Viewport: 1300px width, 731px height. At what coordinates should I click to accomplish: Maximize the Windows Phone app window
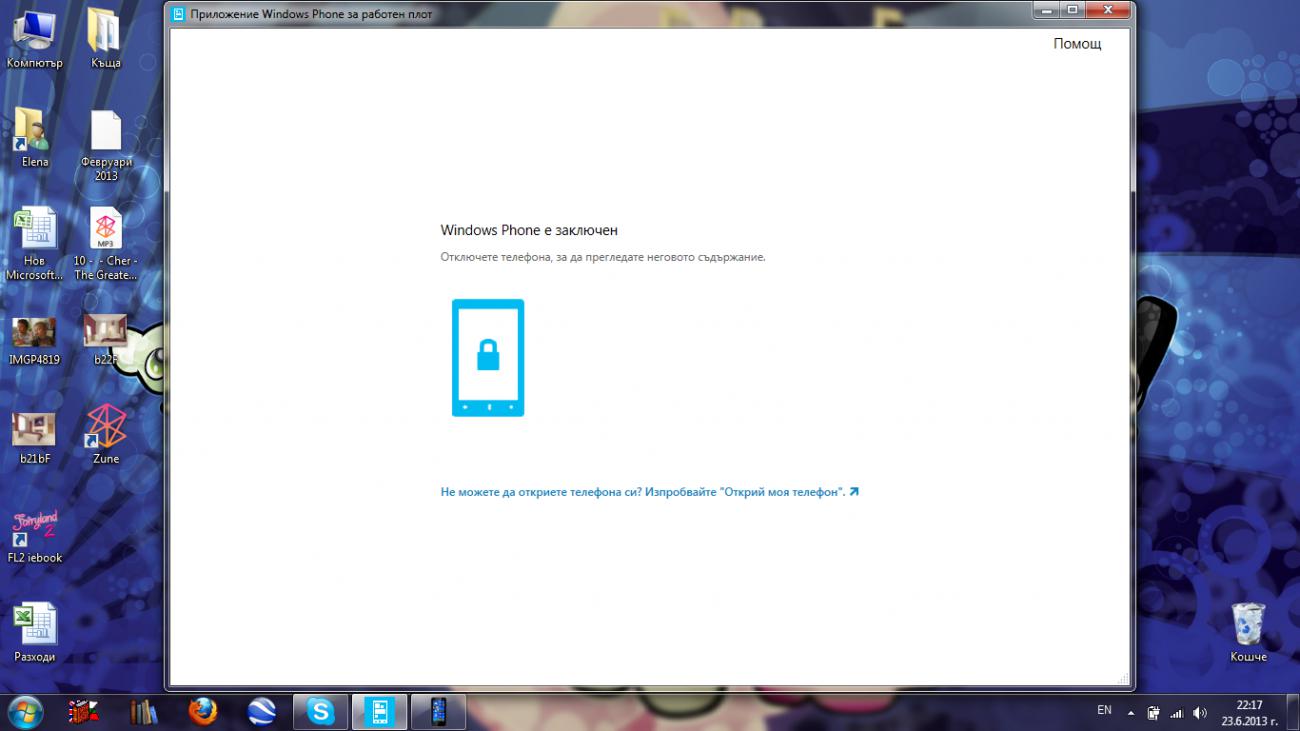point(1073,11)
